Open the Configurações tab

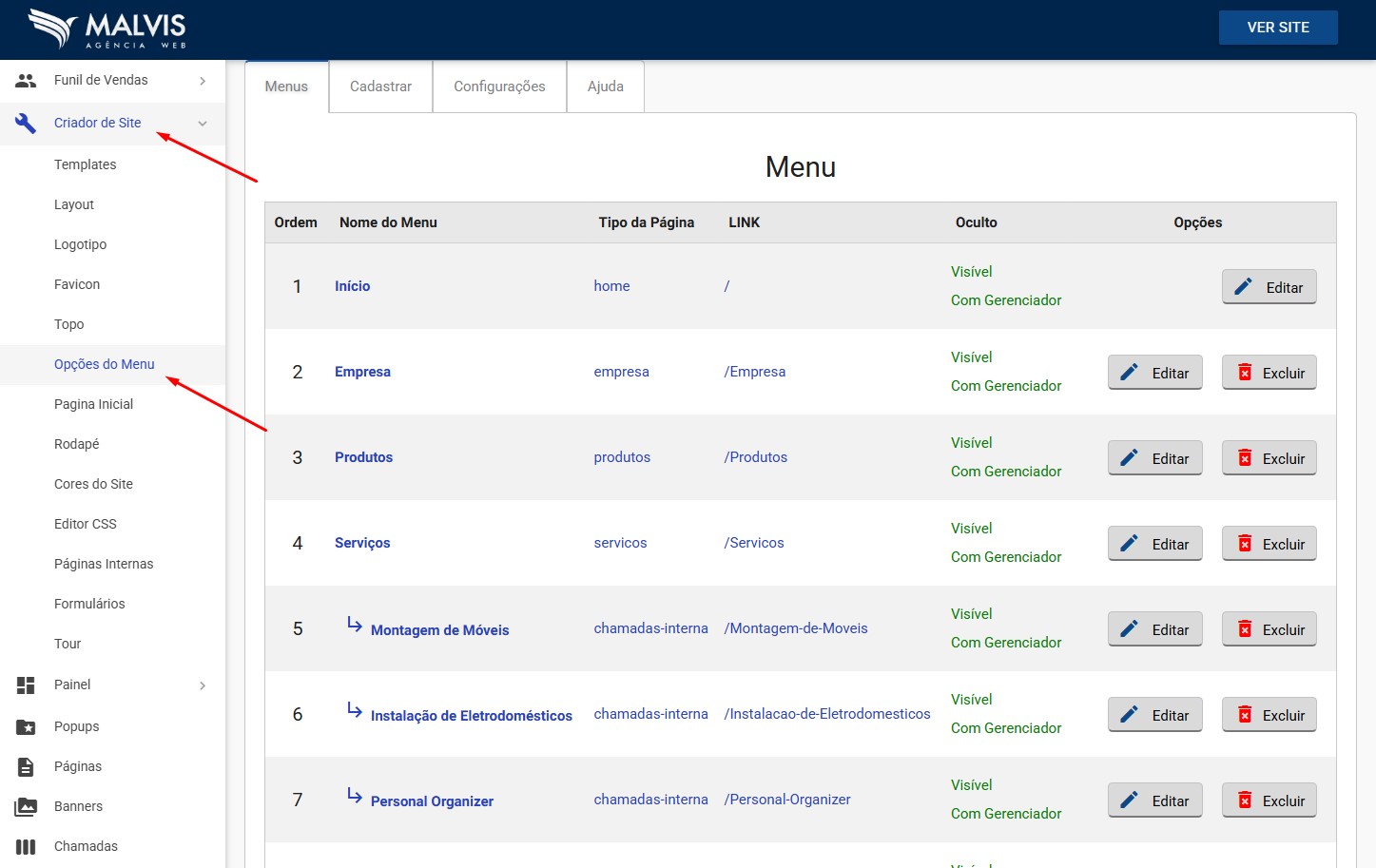point(499,87)
